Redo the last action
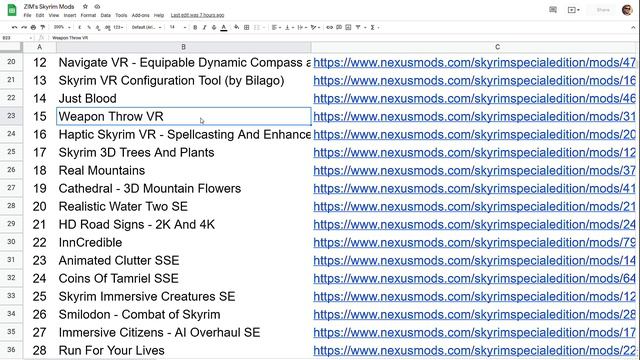 pyautogui.click(x=24, y=27)
